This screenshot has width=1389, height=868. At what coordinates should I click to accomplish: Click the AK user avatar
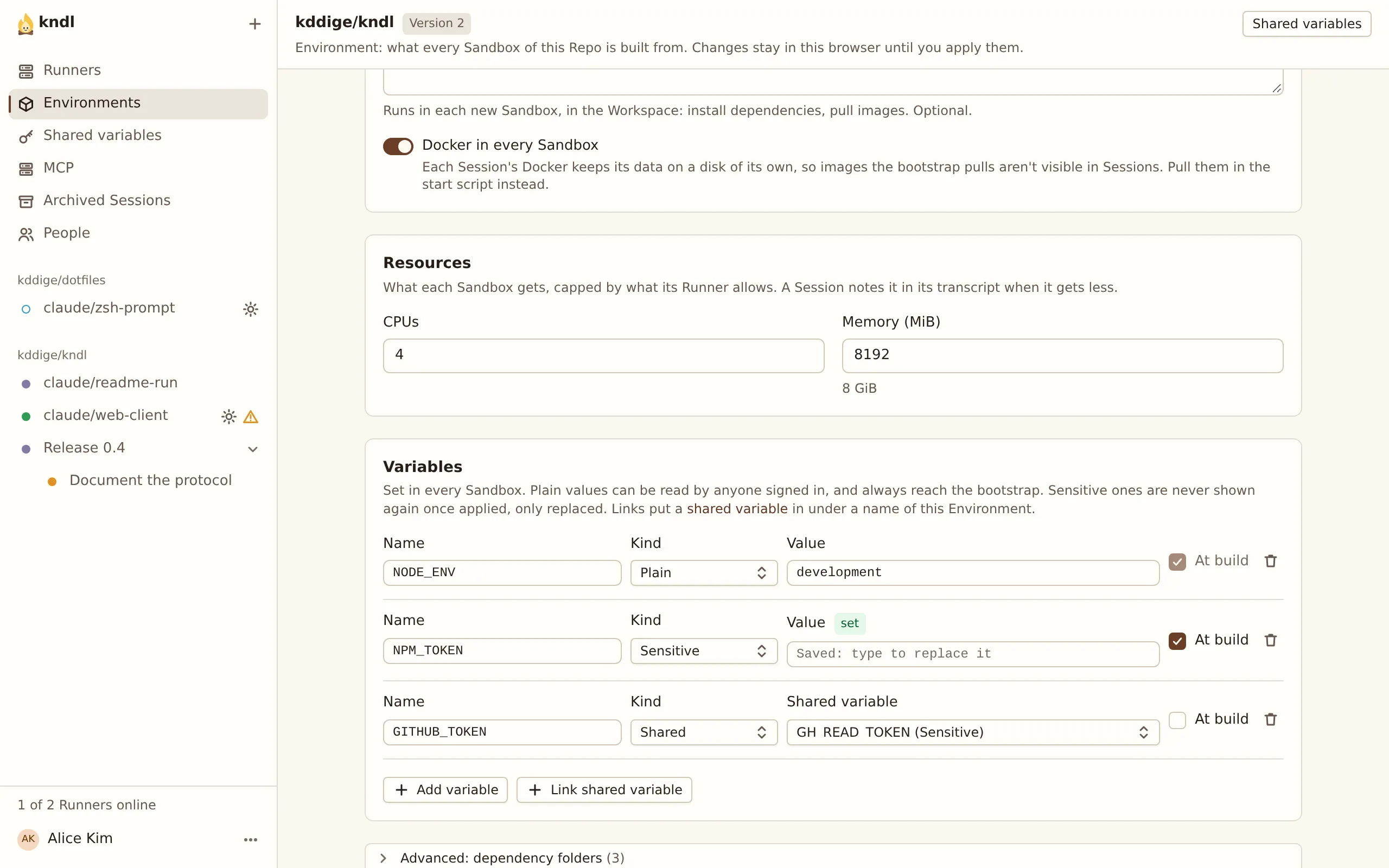(x=28, y=839)
